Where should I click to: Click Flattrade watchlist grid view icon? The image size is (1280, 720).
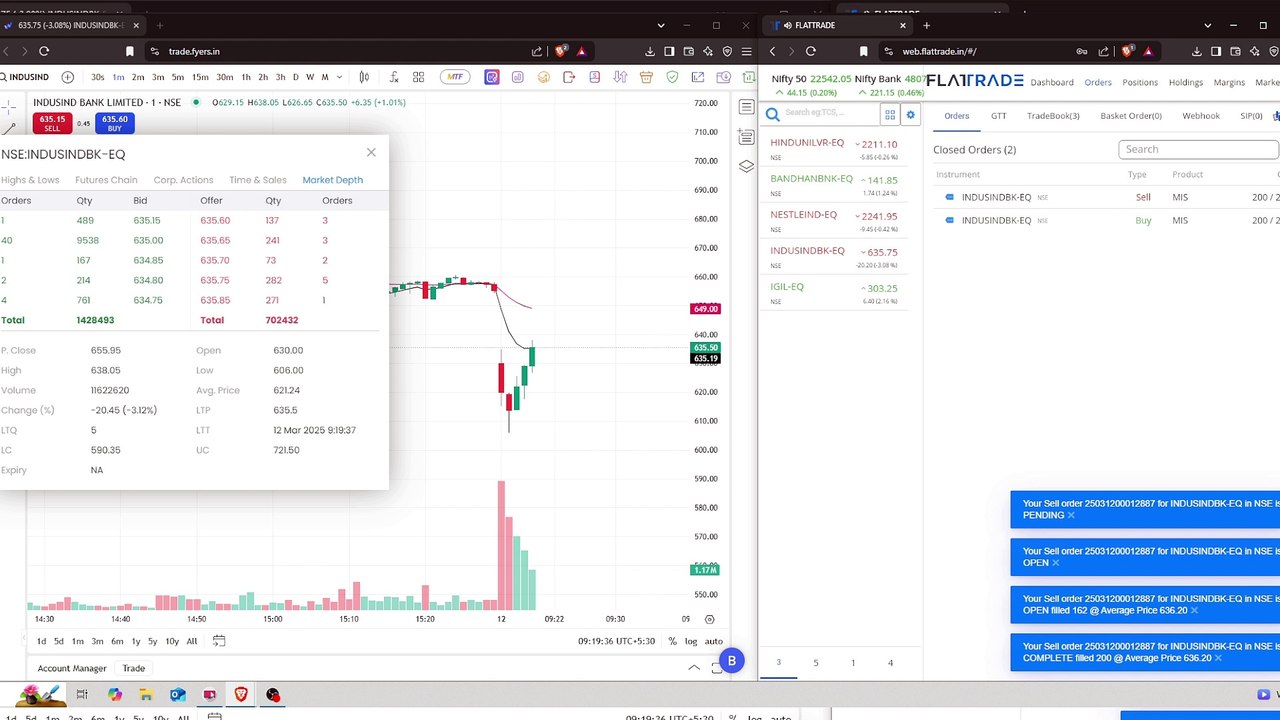pos(890,115)
